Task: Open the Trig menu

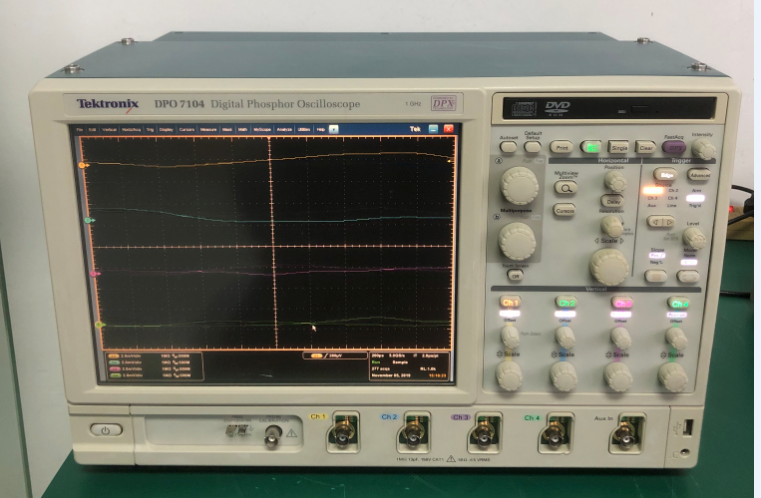Action: [x=150, y=130]
